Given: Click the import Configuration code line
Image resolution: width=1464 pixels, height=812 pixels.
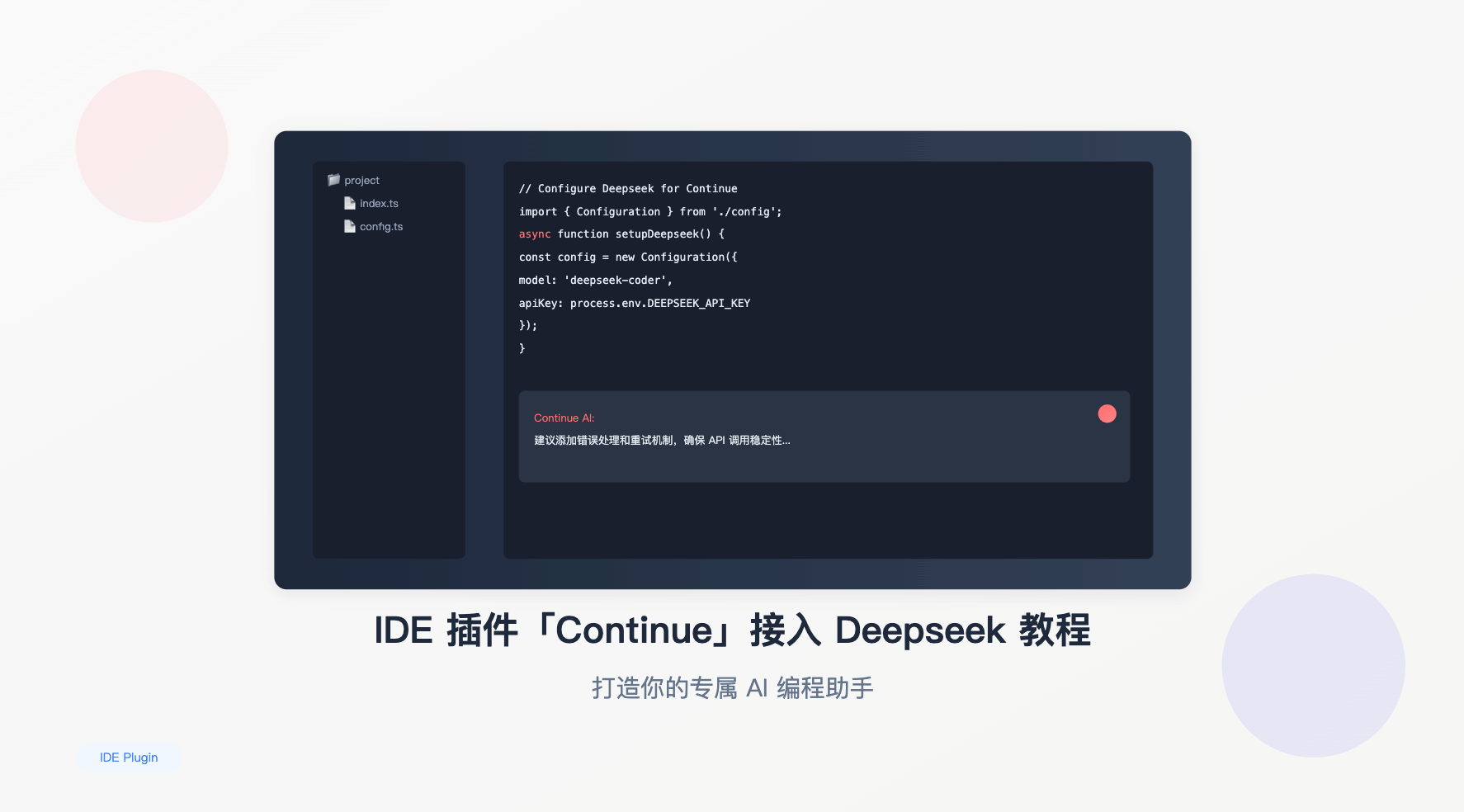Looking at the screenshot, I should click(650, 212).
